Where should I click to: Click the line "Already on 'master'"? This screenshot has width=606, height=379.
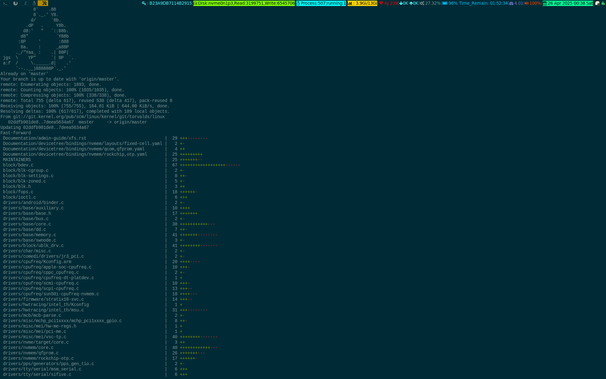coord(24,74)
